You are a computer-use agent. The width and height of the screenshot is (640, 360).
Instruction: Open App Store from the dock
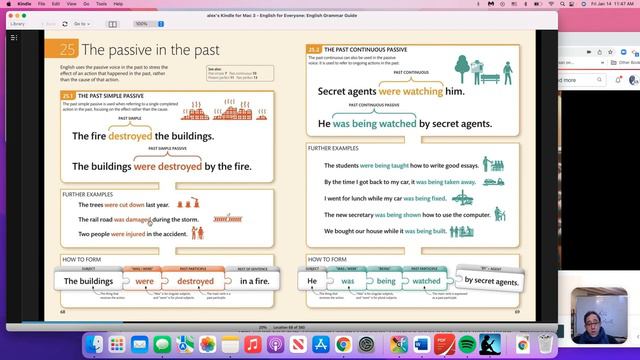coord(321,345)
